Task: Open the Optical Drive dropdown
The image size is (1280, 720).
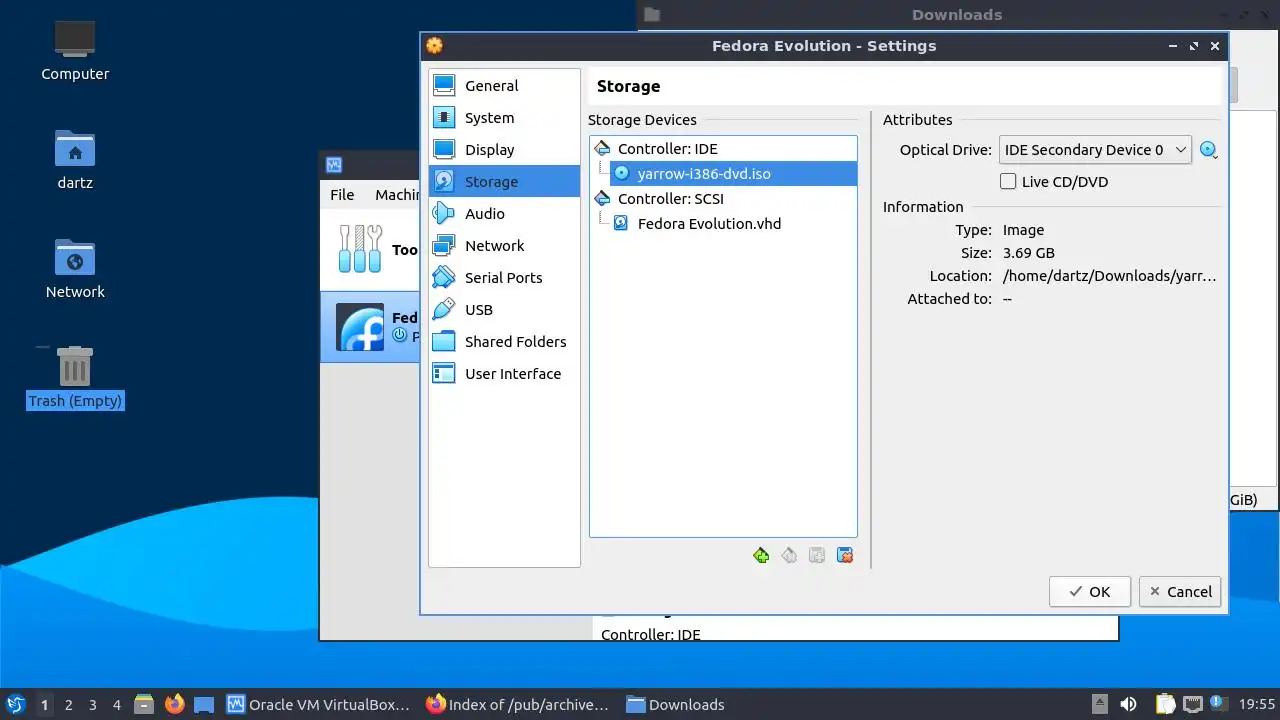Action: click(x=1095, y=150)
